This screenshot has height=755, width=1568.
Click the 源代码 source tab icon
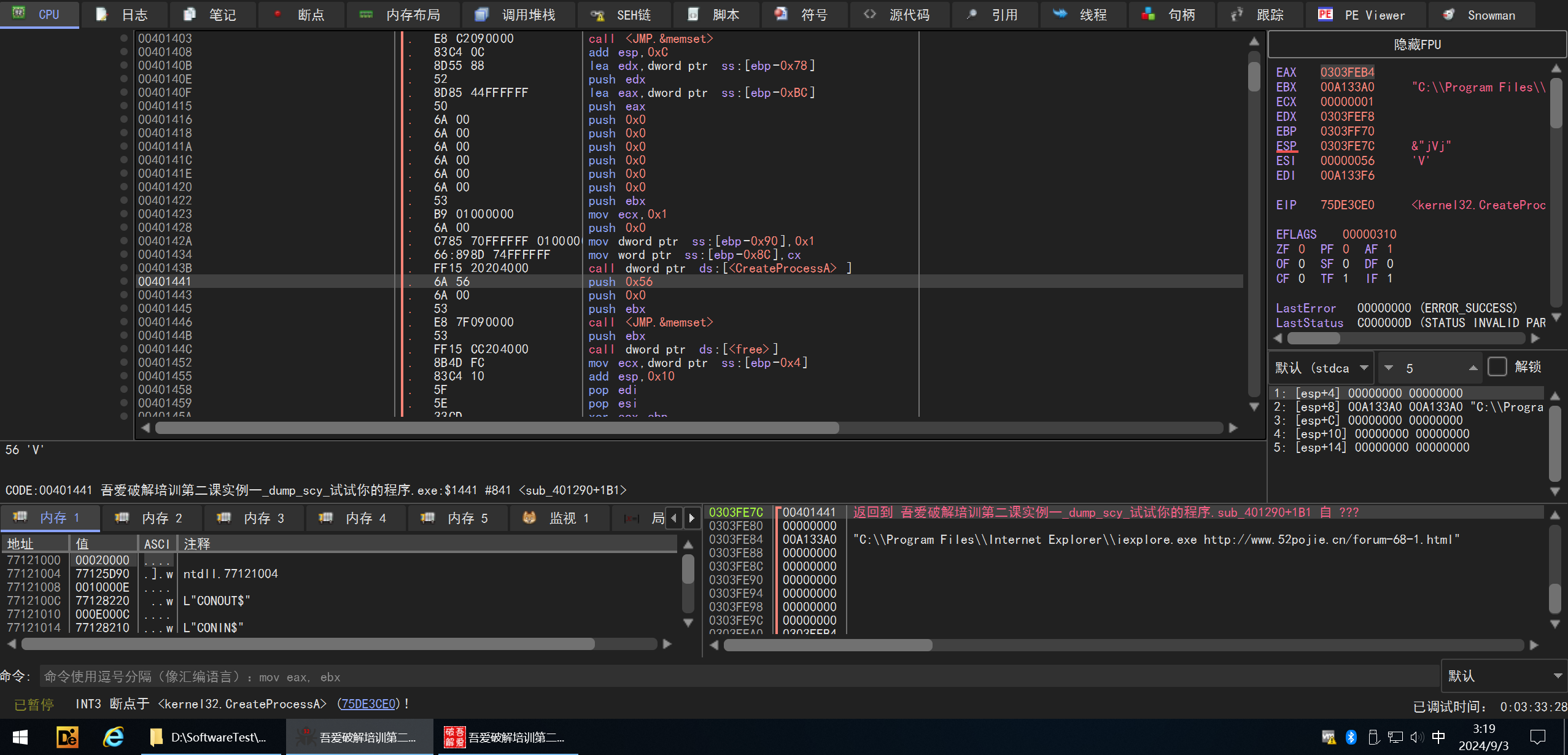870,14
